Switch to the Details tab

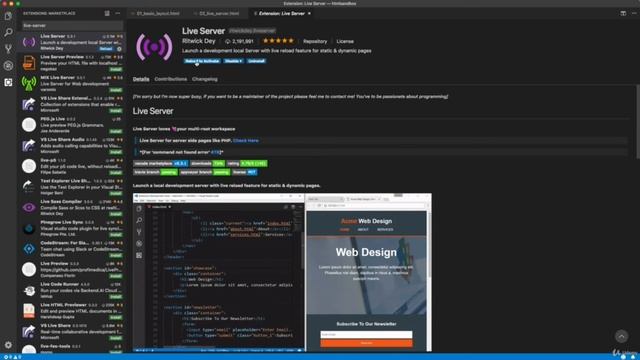pyautogui.click(x=141, y=79)
